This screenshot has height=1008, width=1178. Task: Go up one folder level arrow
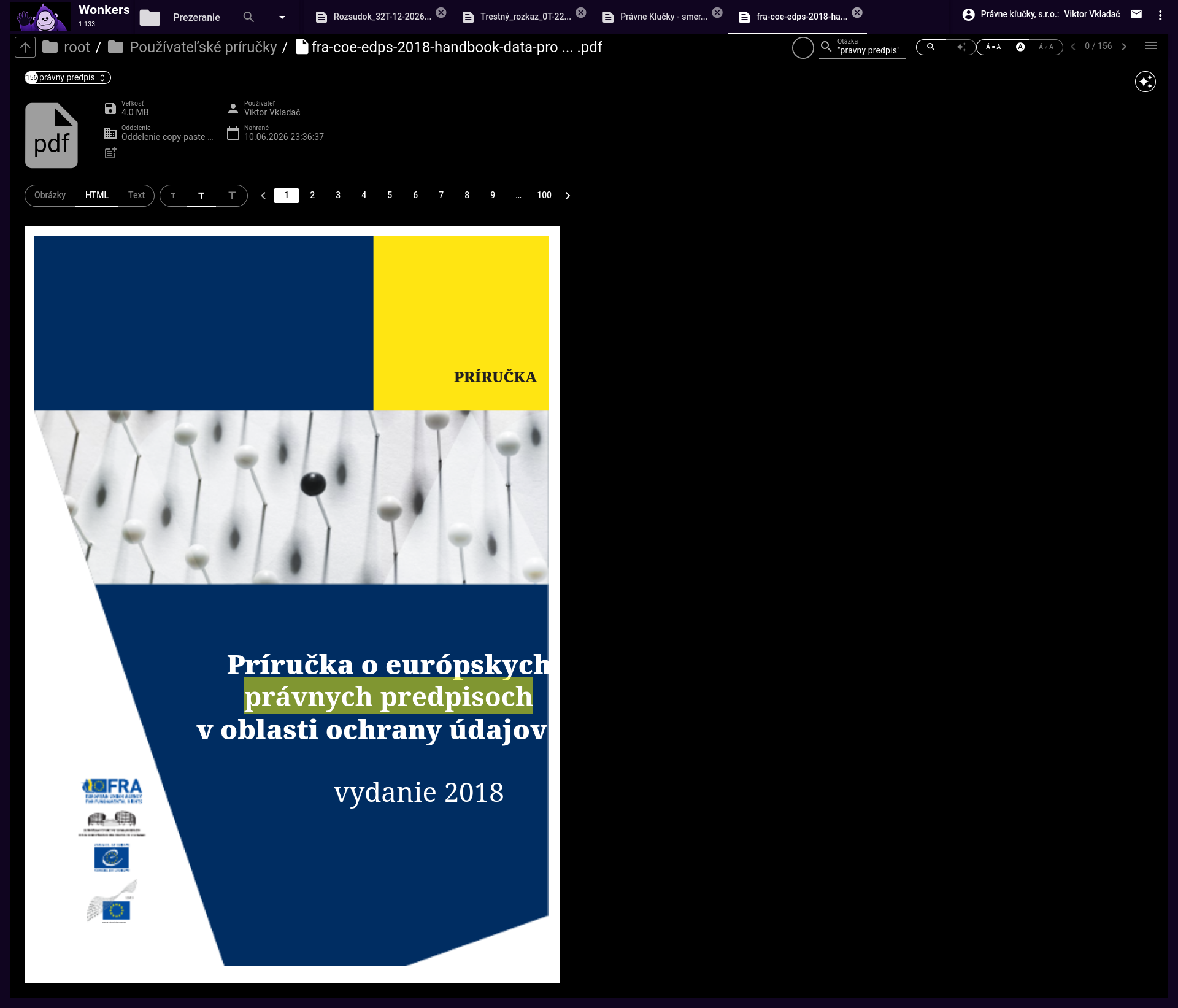(25, 47)
